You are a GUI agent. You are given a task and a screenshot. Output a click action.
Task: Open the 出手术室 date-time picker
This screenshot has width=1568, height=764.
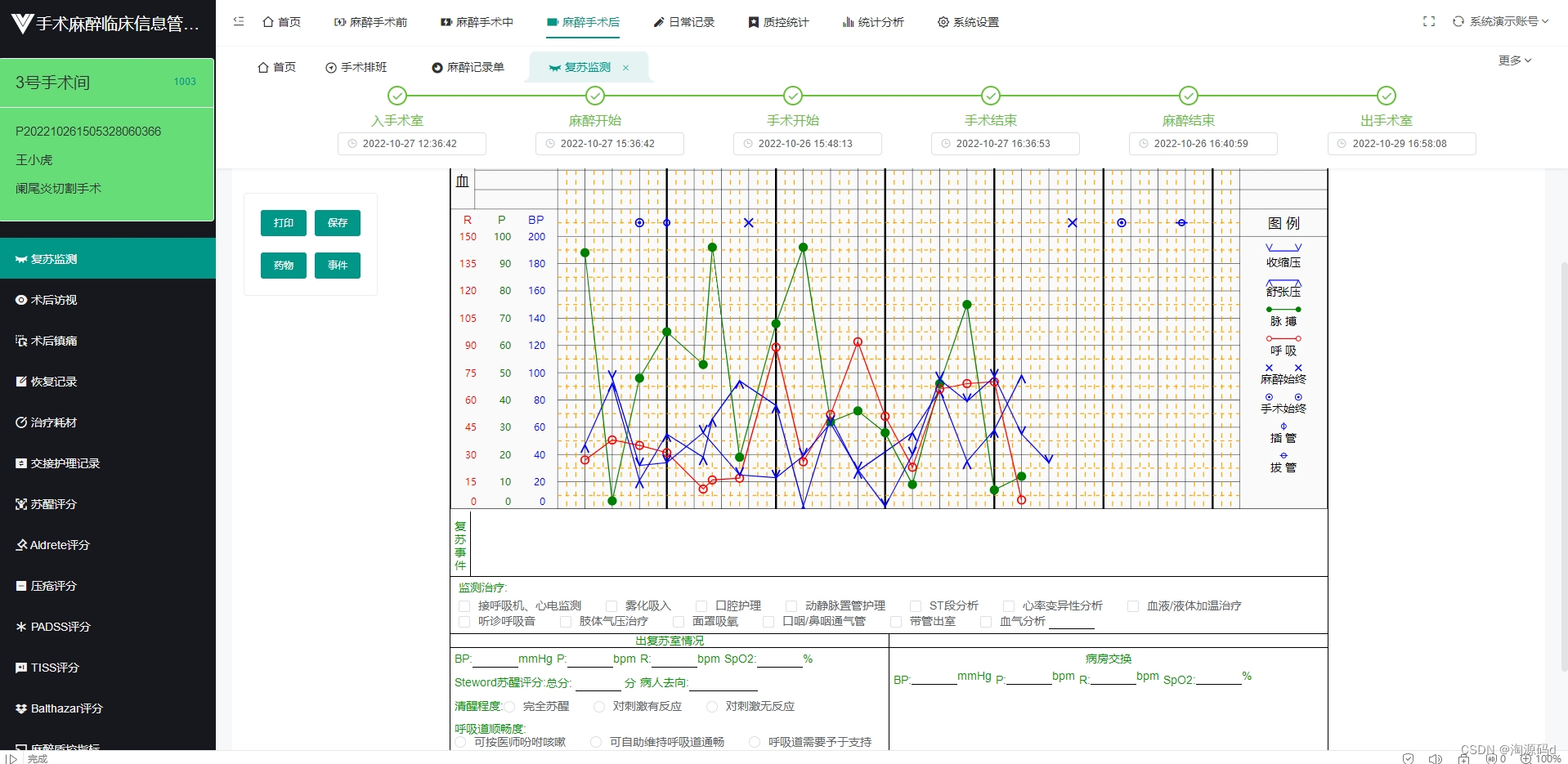click(x=1402, y=144)
